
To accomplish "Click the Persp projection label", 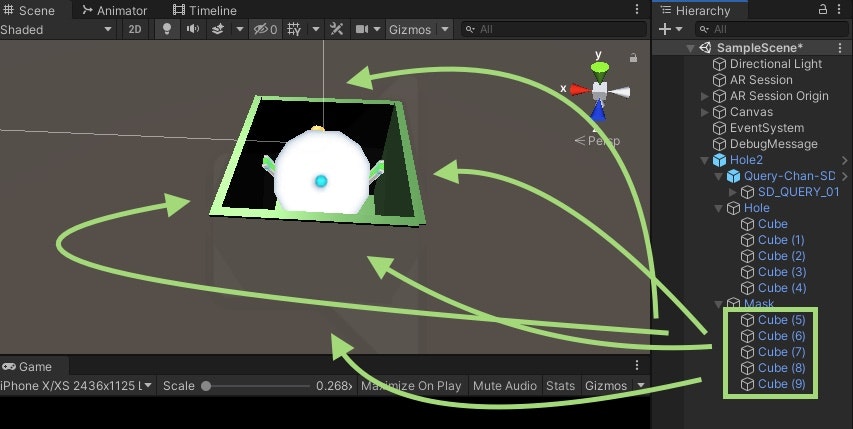I will [597, 141].
